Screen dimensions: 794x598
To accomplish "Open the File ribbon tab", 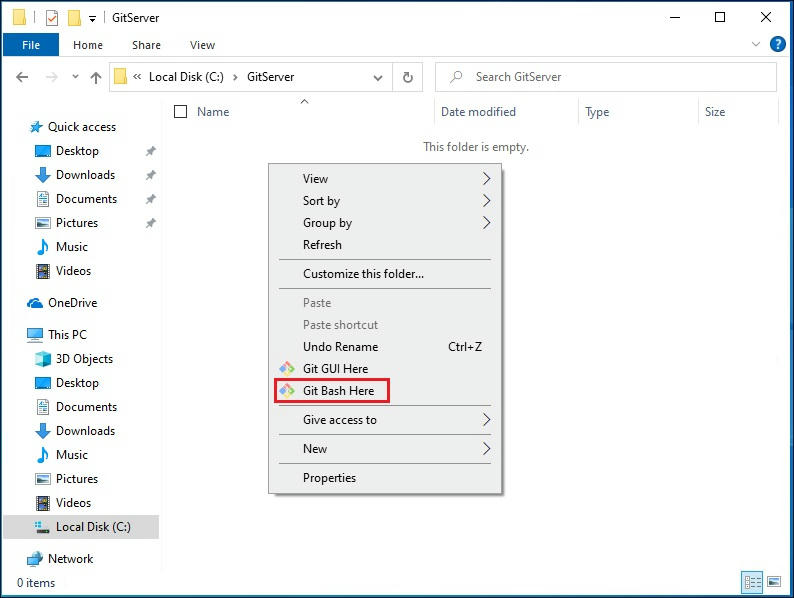I will click(31, 45).
